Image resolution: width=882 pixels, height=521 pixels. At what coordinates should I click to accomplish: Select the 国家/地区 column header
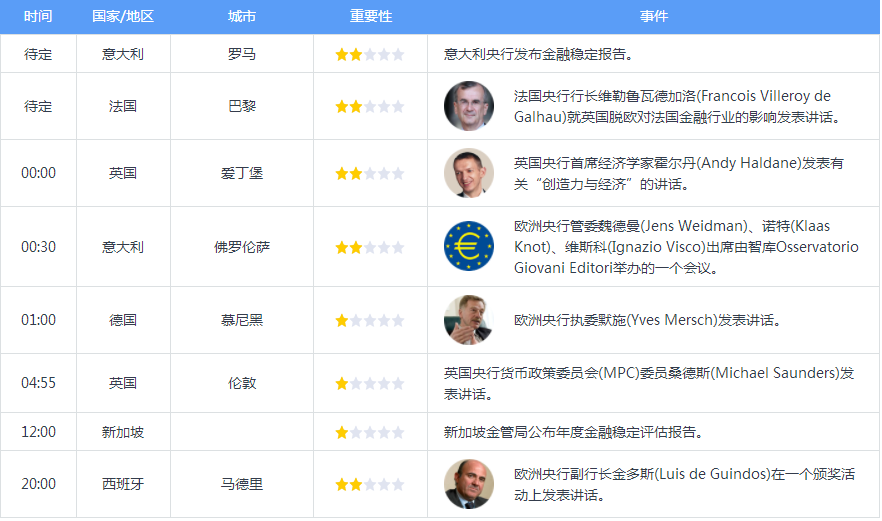[123, 16]
